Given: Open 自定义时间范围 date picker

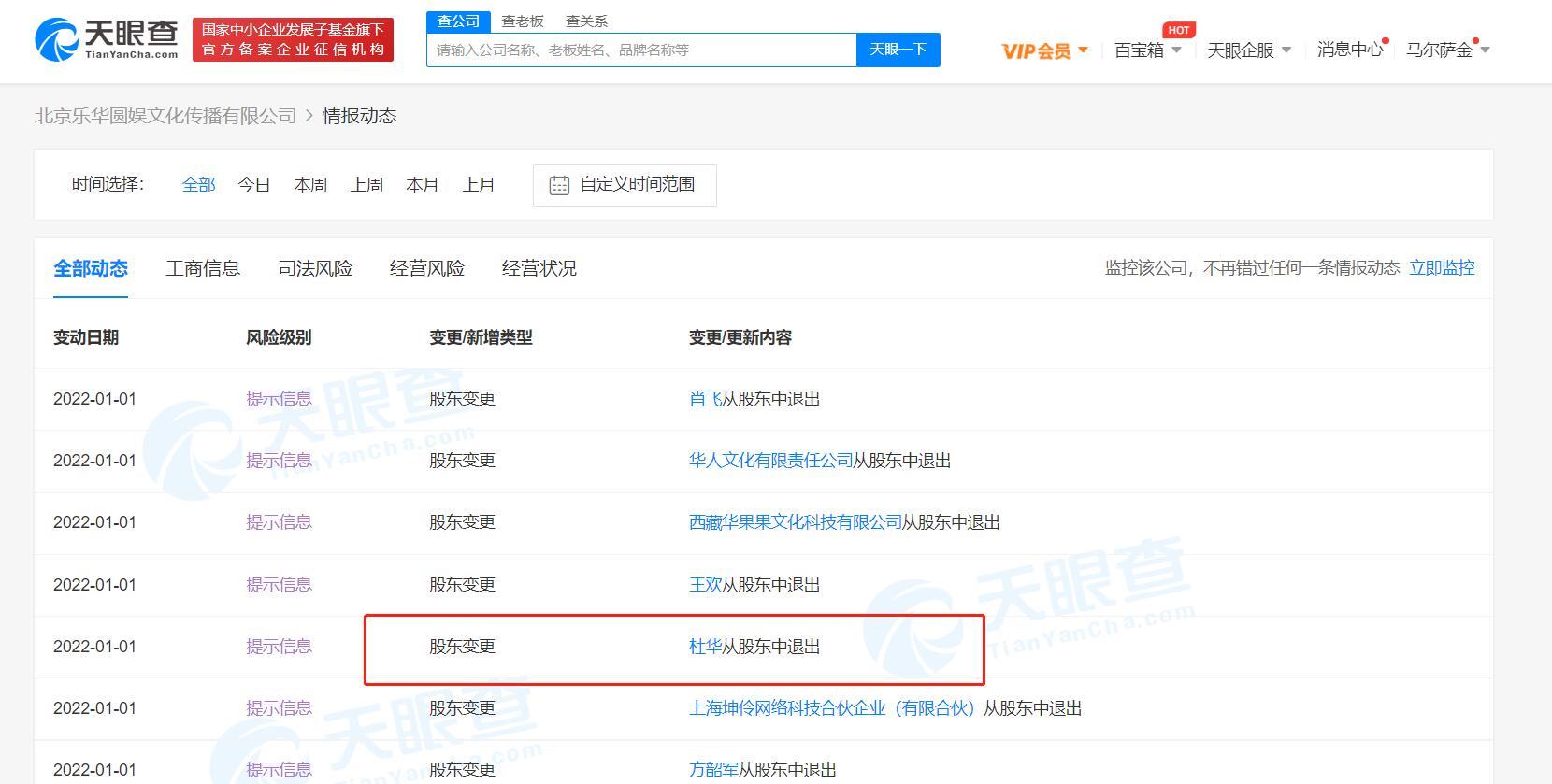Looking at the screenshot, I should (625, 185).
